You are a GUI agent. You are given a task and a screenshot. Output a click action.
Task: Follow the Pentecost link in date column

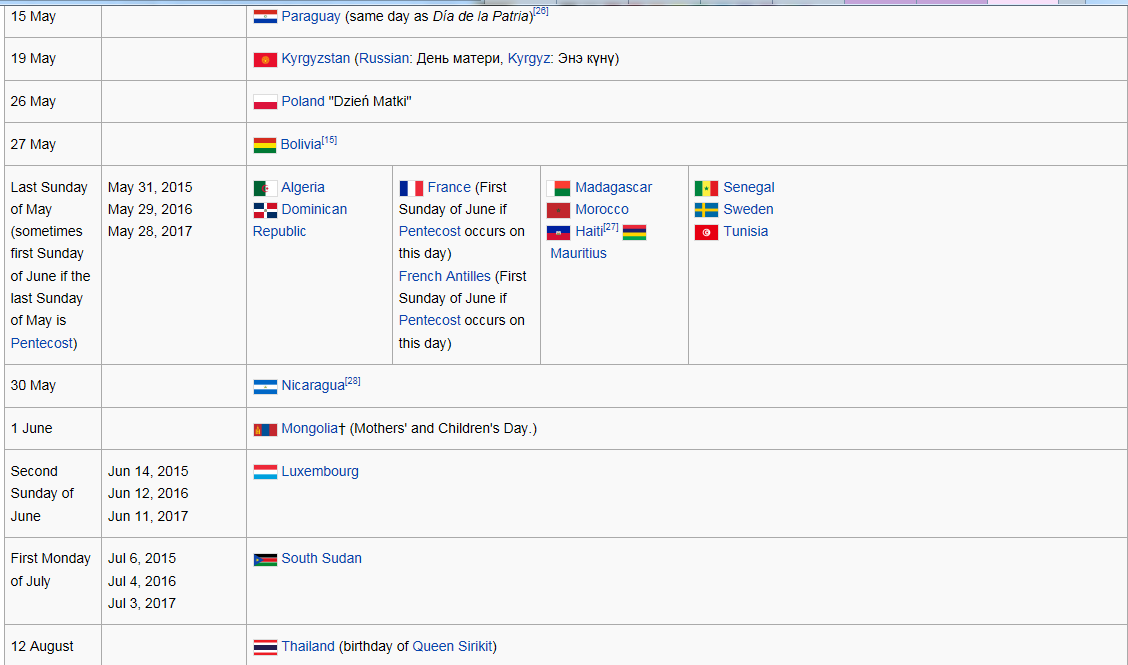[41, 343]
